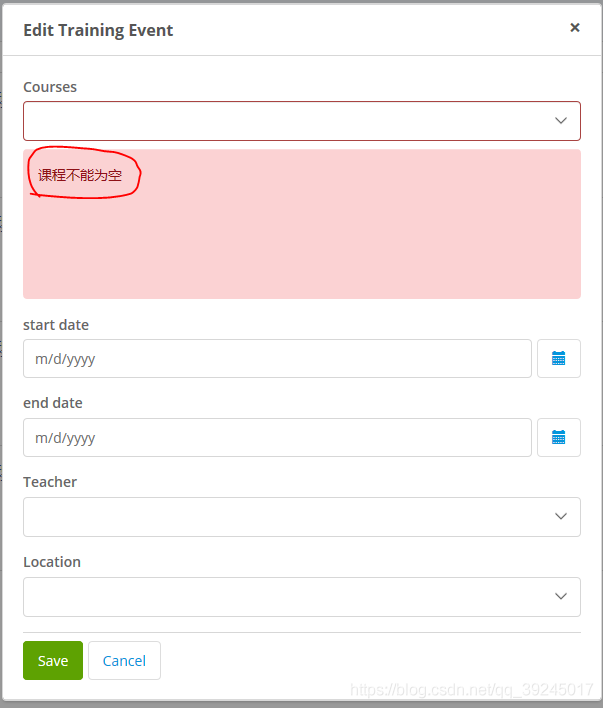Click the blog.csdn.net watermark URL
This screenshot has width=603, height=708.
point(472,690)
